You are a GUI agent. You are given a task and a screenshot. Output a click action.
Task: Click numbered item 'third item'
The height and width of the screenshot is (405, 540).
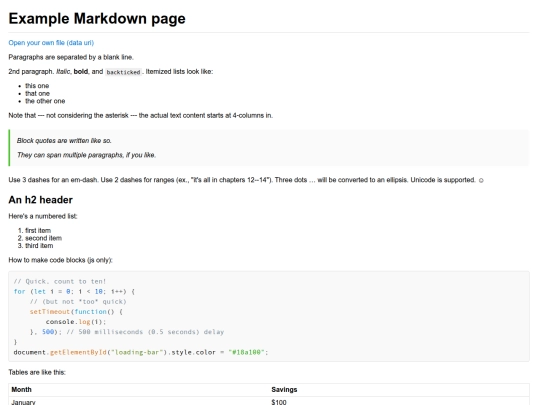pyautogui.click(x=39, y=246)
